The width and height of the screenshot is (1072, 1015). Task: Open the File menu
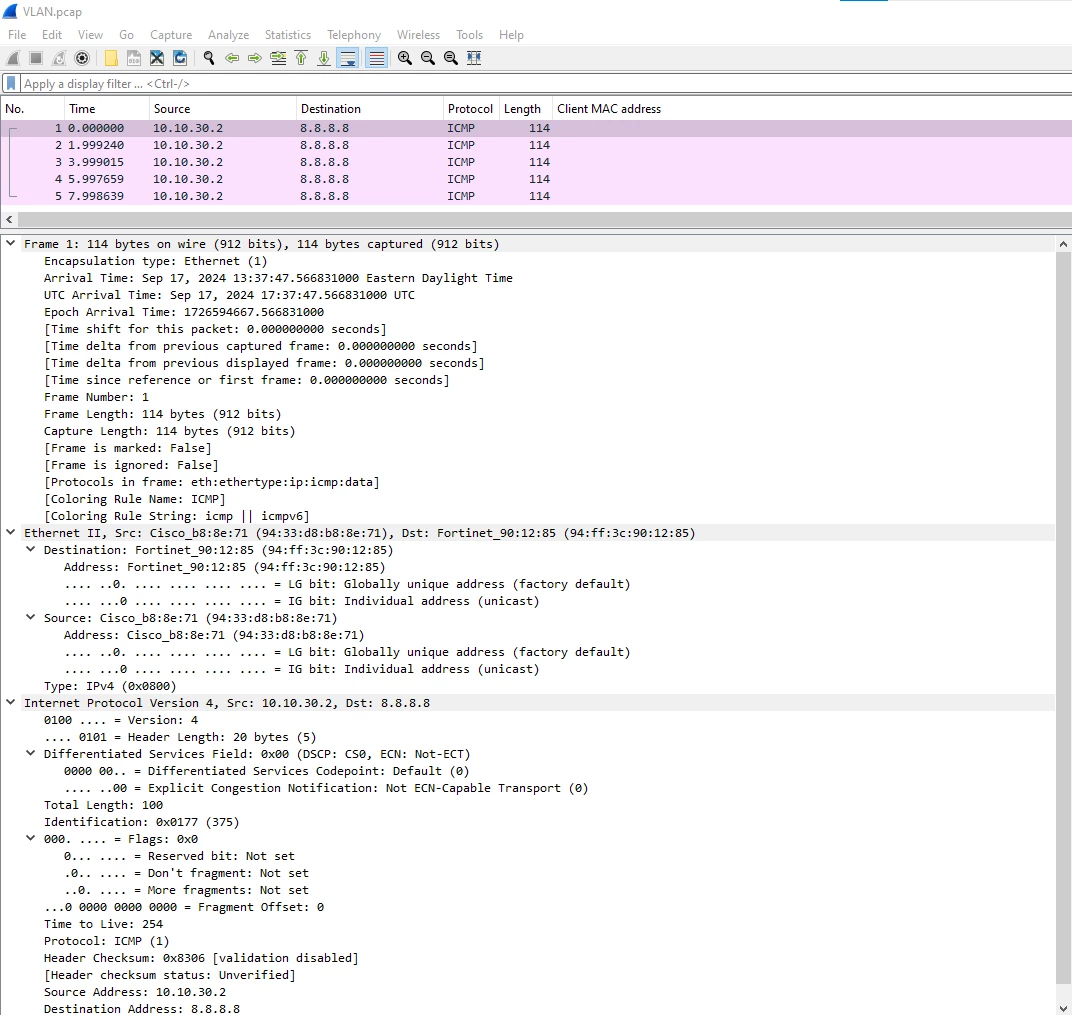[x=17, y=35]
